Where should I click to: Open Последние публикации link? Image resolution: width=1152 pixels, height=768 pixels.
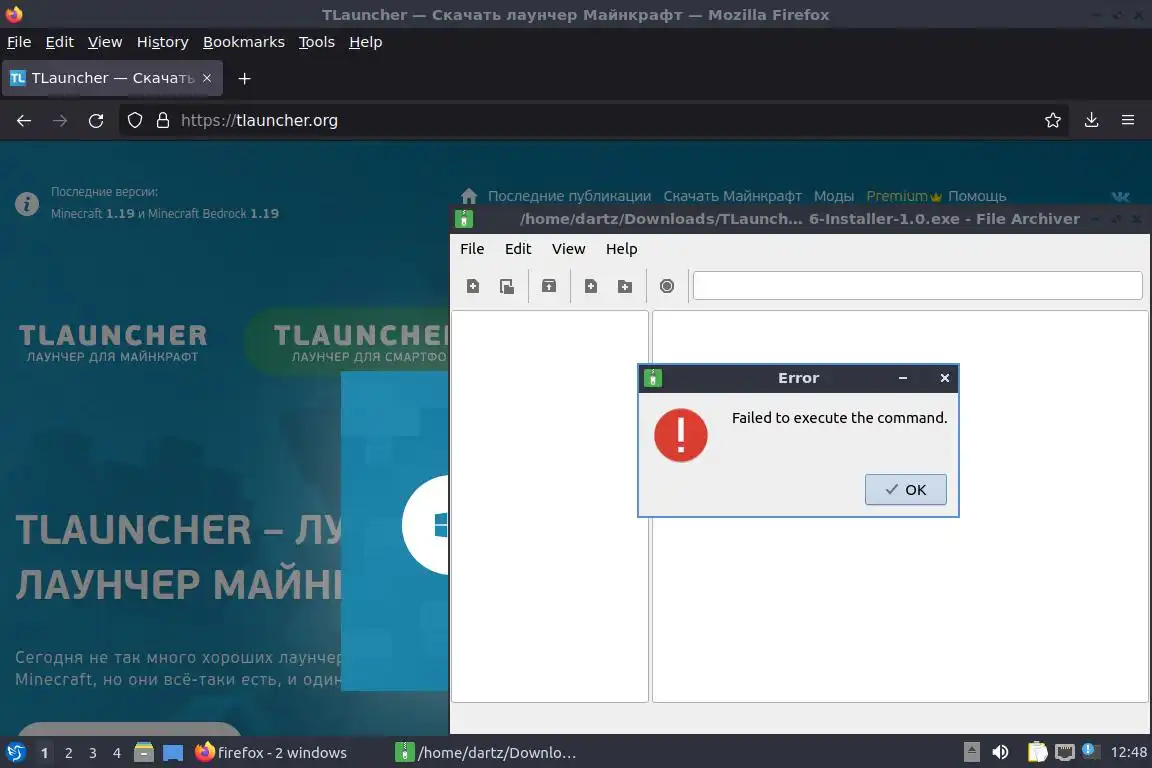569,196
